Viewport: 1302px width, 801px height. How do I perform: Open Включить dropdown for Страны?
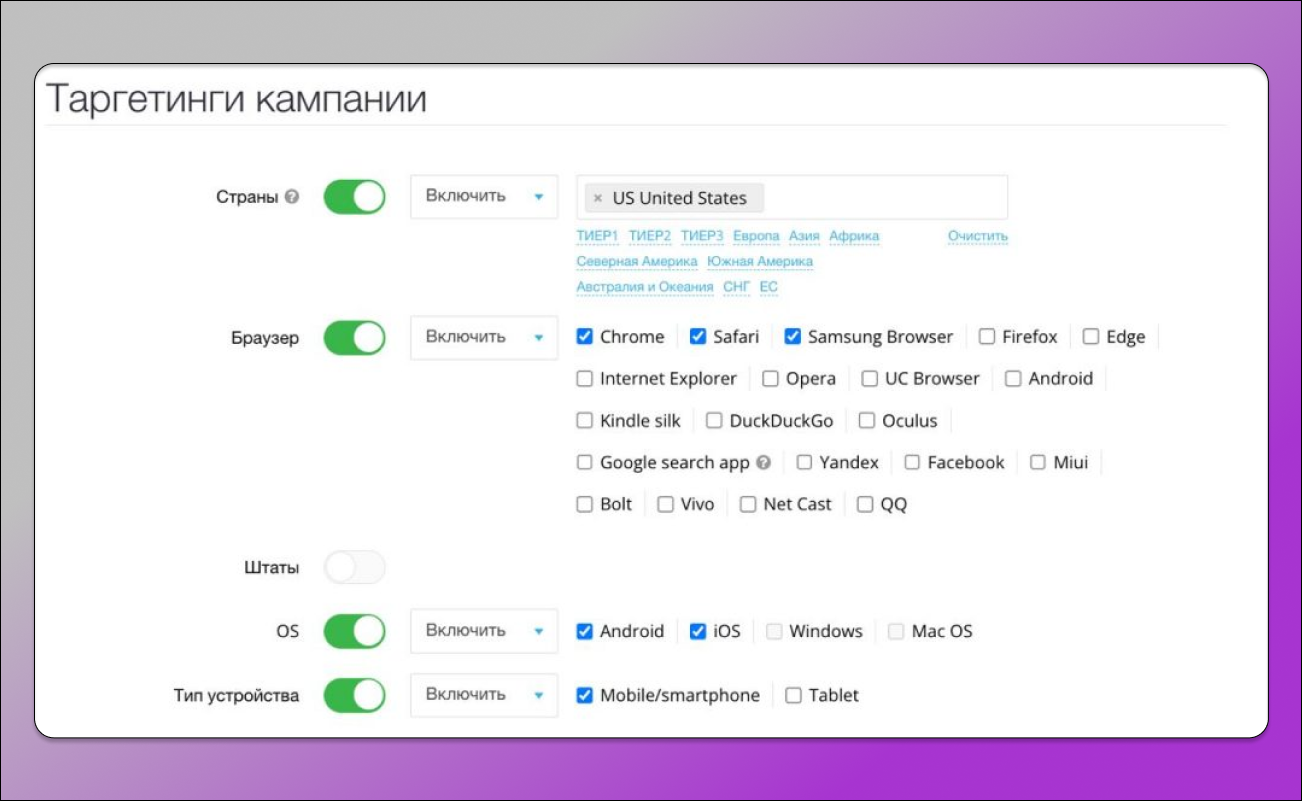coord(484,197)
